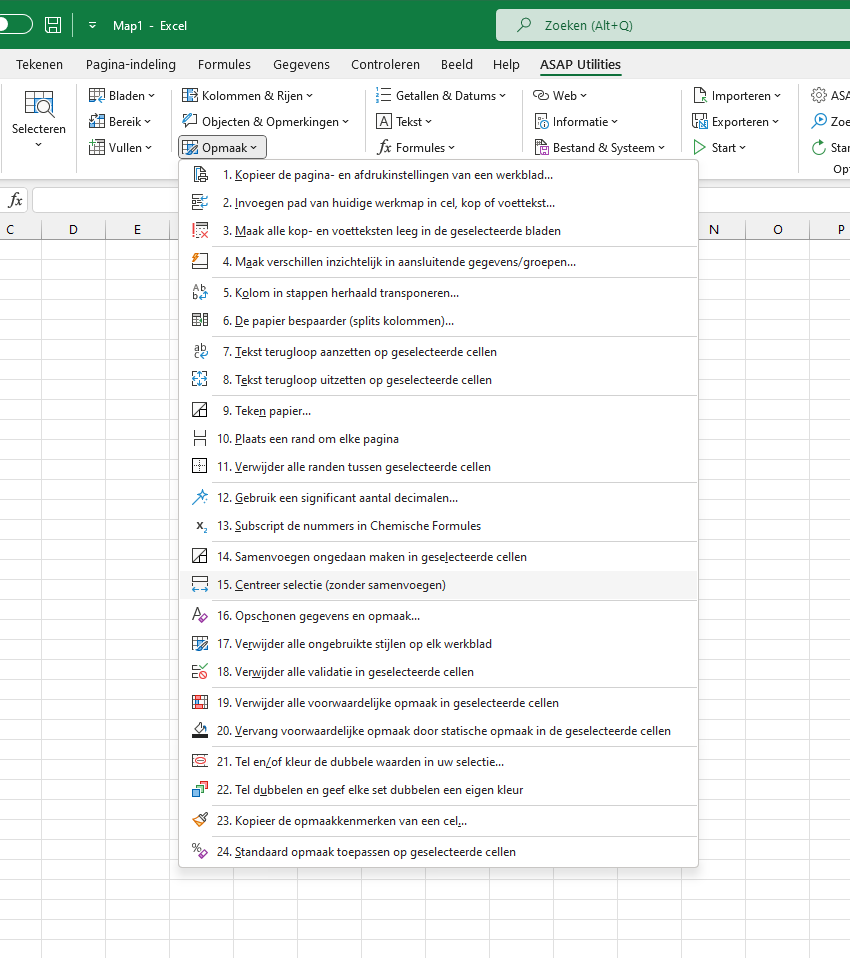The height and width of the screenshot is (958, 850).
Task: Click the Centreer selectie icon
Action: (x=200, y=585)
